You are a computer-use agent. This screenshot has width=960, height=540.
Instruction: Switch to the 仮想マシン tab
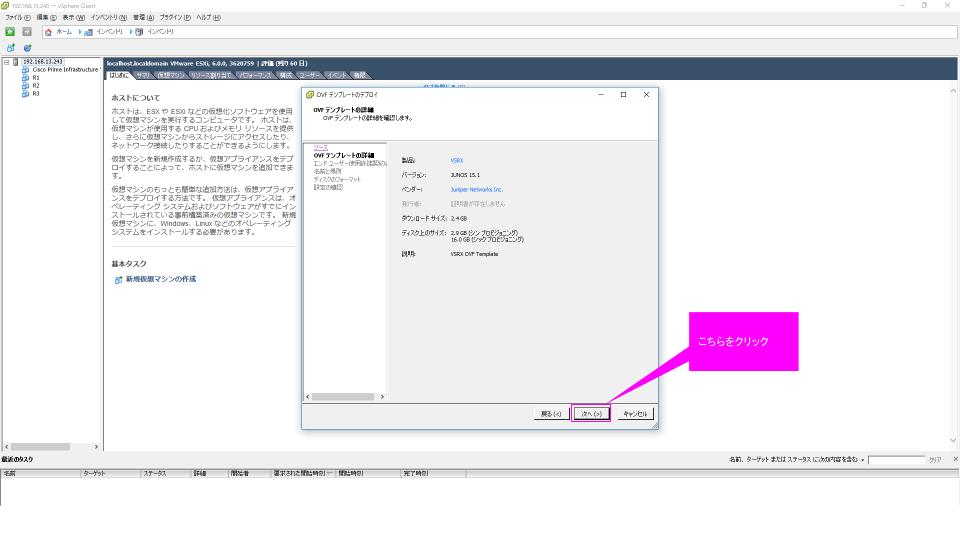(170, 75)
